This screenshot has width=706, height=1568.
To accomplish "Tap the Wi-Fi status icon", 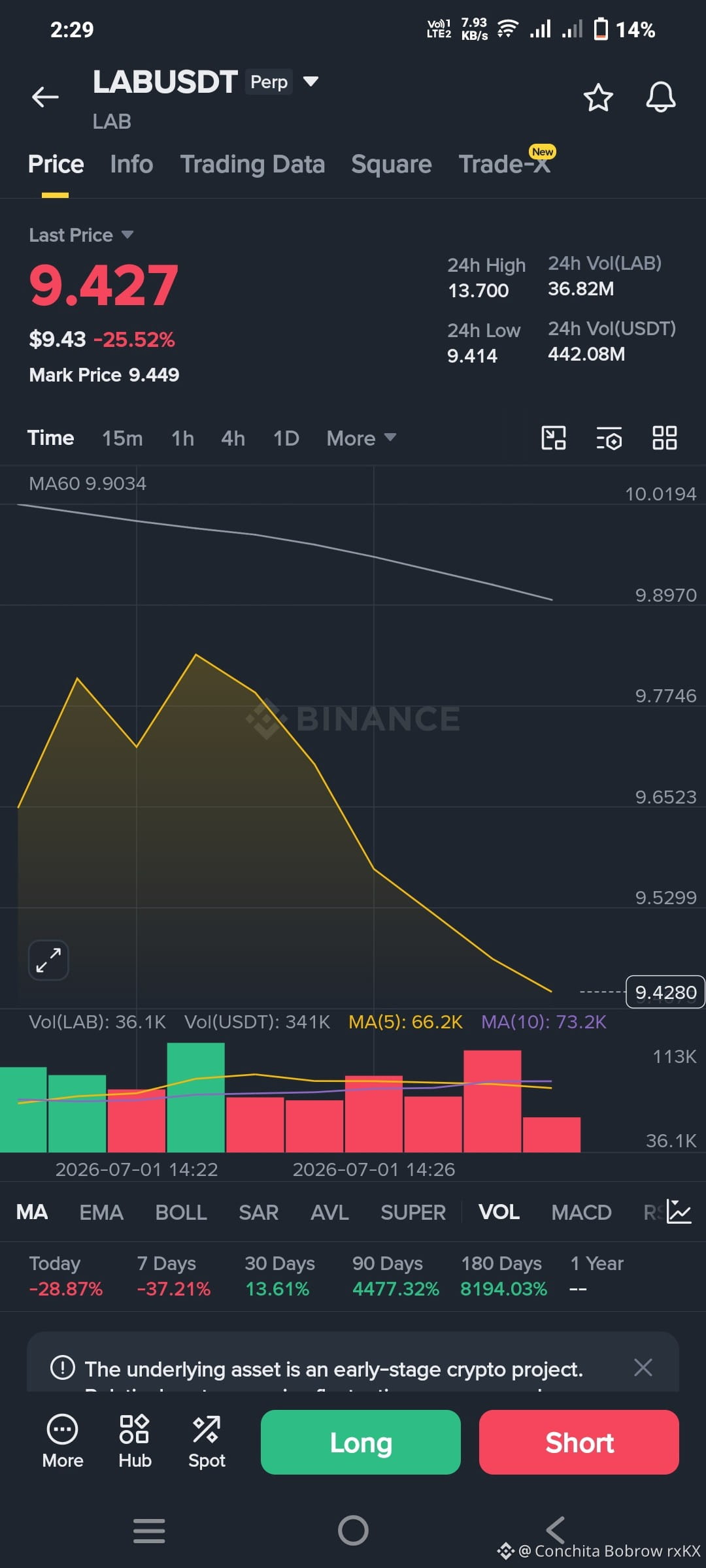I will [508, 29].
